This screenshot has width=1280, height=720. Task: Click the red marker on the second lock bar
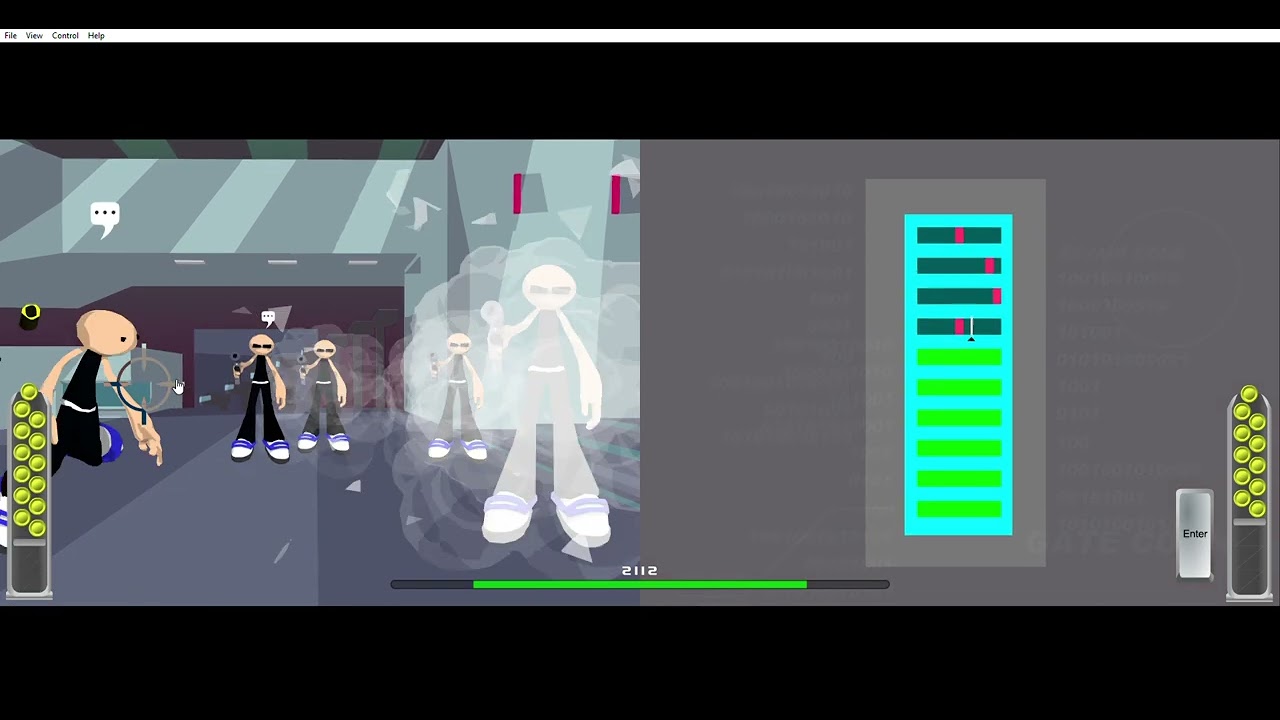pos(990,266)
